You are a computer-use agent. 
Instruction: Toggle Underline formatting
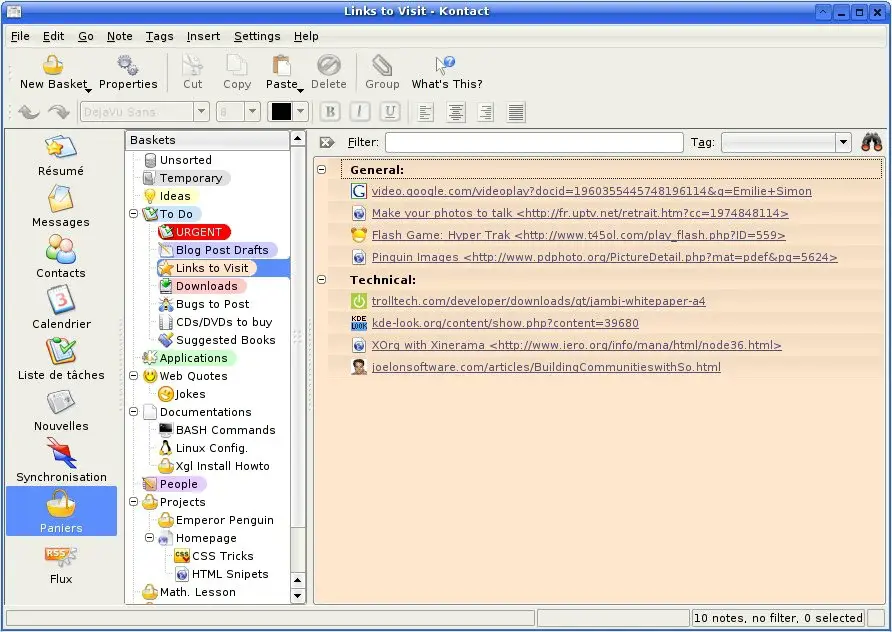pos(390,112)
